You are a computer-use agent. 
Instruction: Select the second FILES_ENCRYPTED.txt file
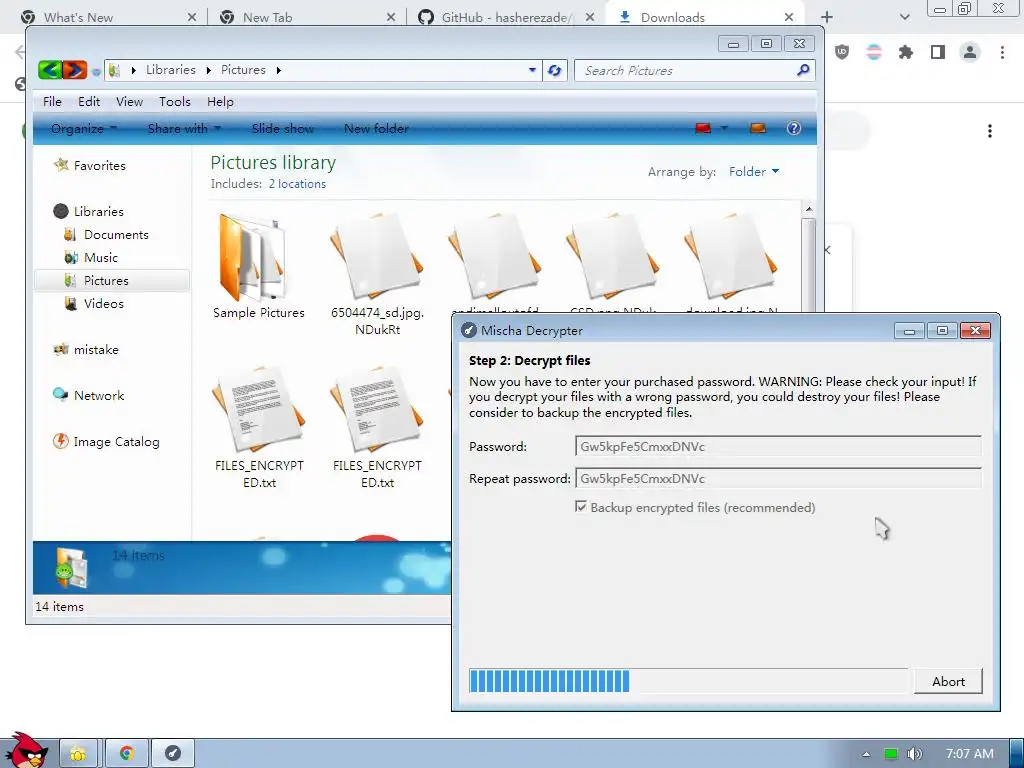pyautogui.click(x=377, y=428)
